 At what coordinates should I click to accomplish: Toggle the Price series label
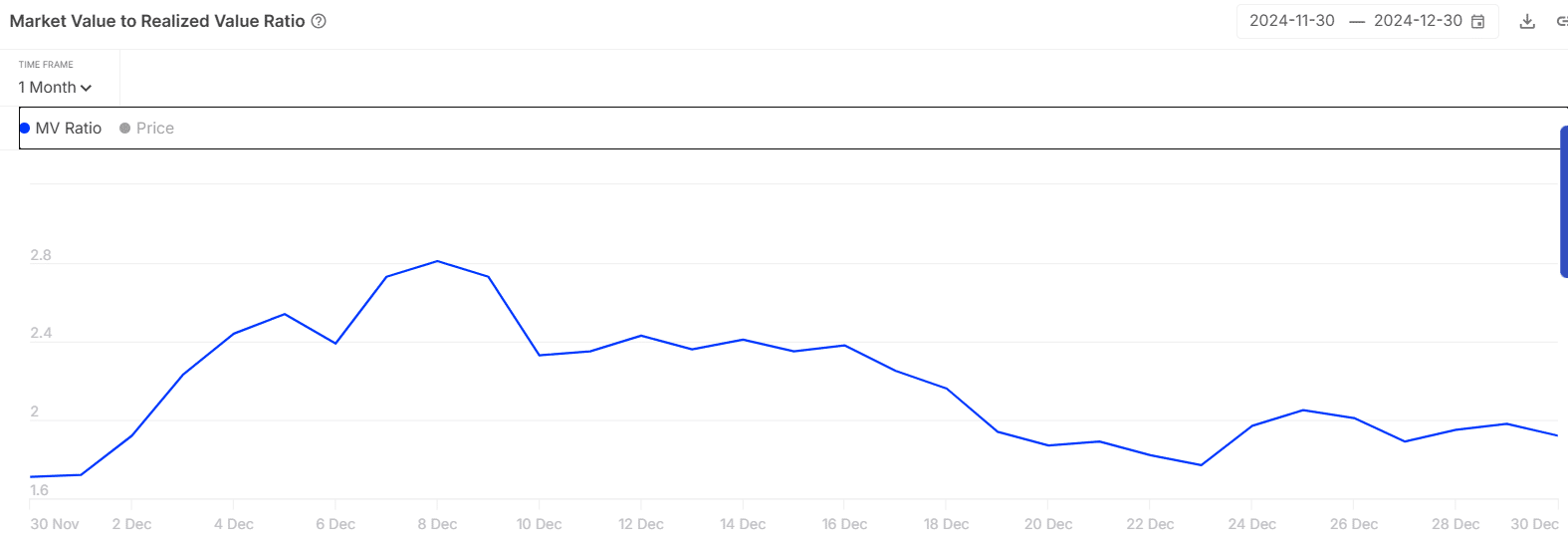coord(155,129)
